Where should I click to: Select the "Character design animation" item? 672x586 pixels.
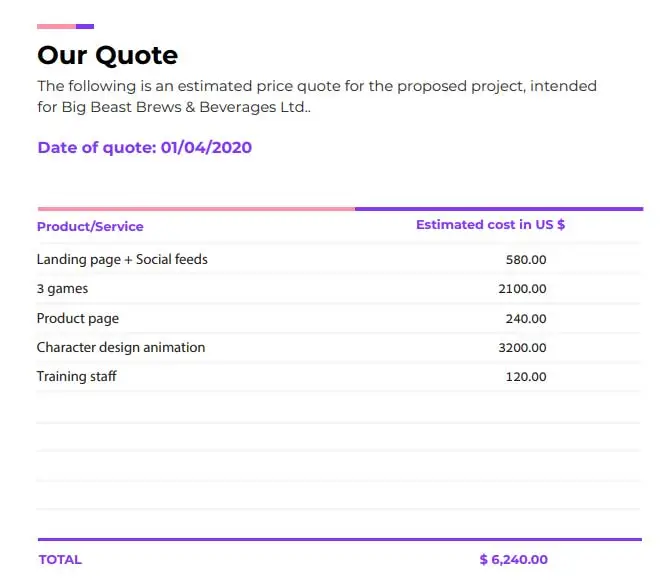pyautogui.click(x=121, y=347)
